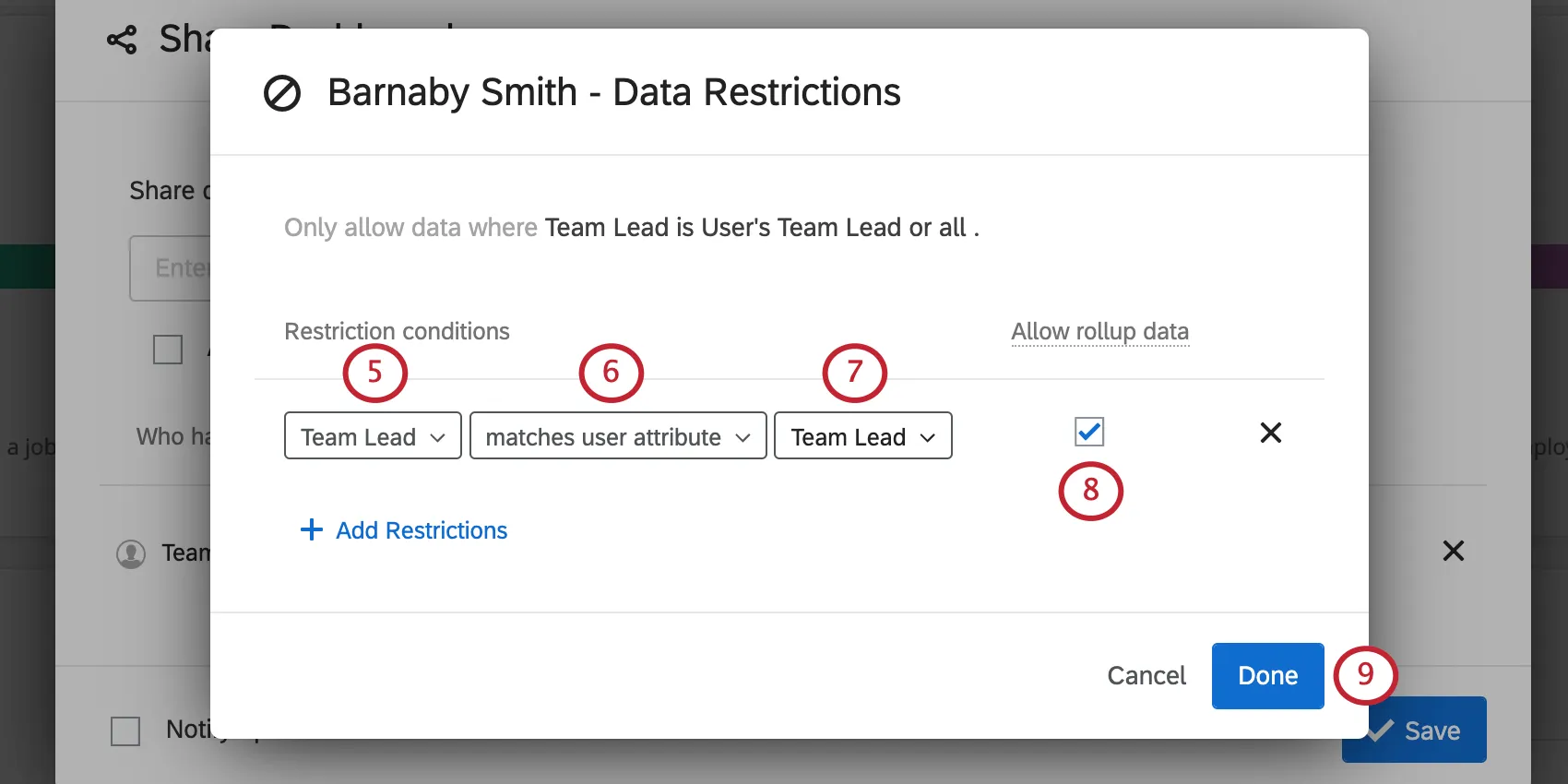1568x784 pixels.
Task: Open the first Team Lead field dropdown
Action: coord(373,436)
